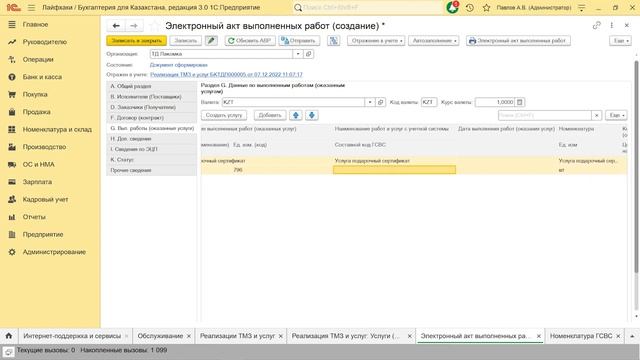
Task: Click Обновить АВР button
Action: [x=250, y=41]
